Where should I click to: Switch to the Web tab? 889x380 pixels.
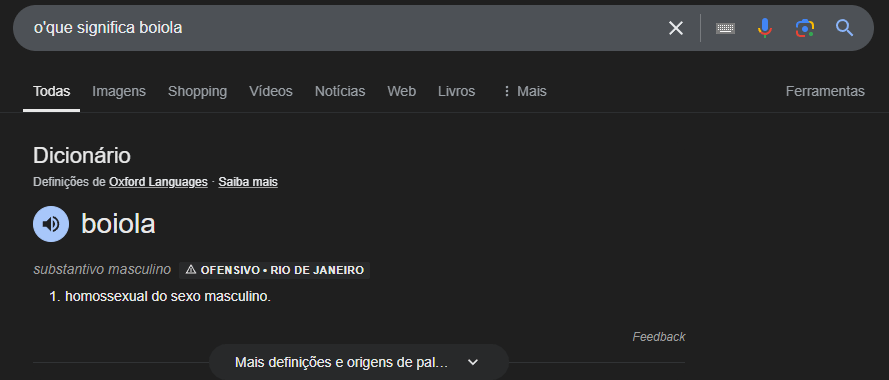(x=401, y=91)
